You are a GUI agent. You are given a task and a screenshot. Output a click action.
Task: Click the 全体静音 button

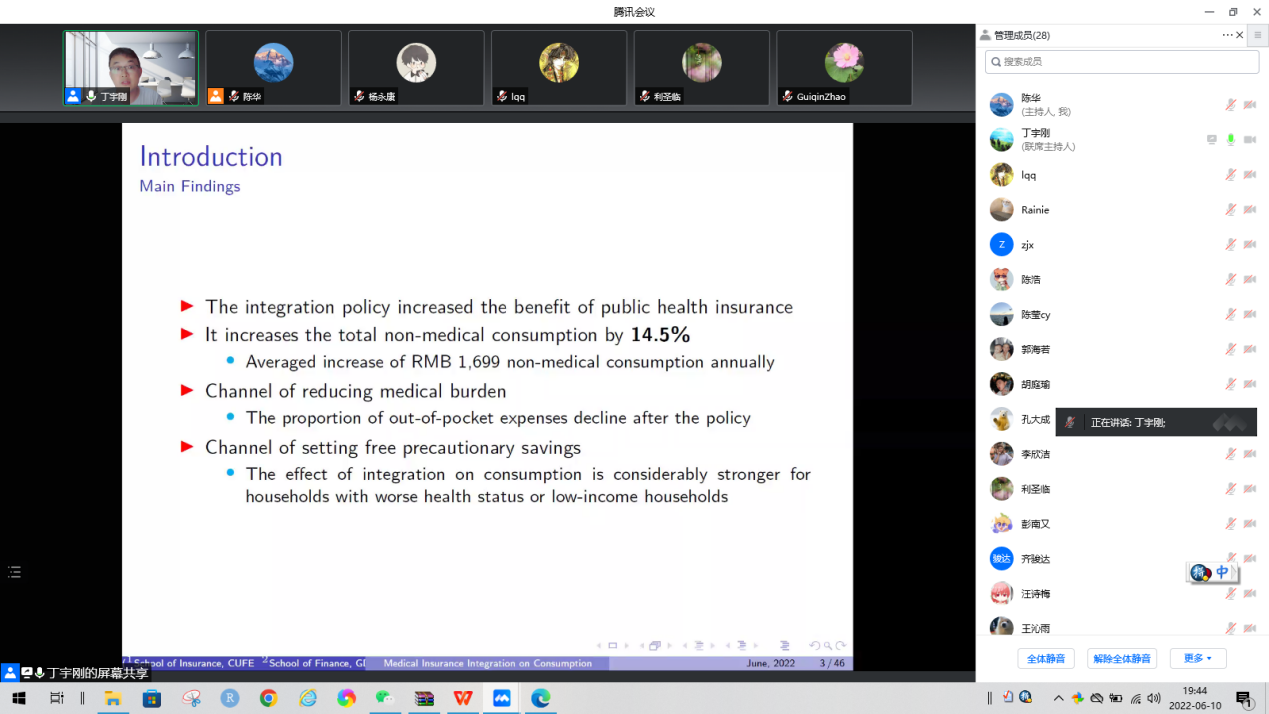pyautogui.click(x=1046, y=659)
